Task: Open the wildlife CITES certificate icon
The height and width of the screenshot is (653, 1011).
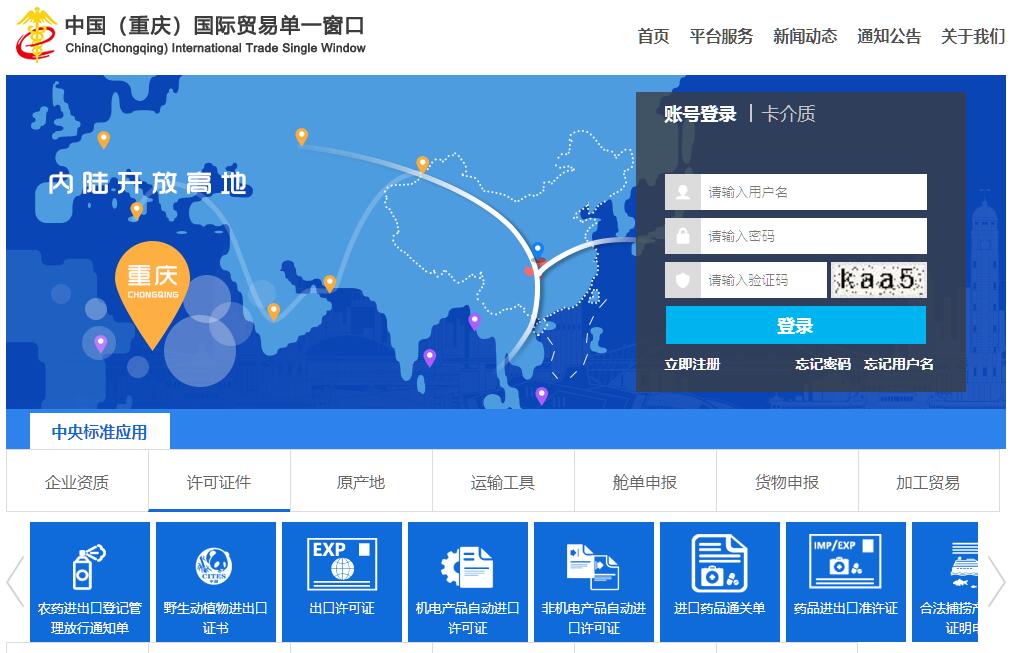Action: [215, 569]
